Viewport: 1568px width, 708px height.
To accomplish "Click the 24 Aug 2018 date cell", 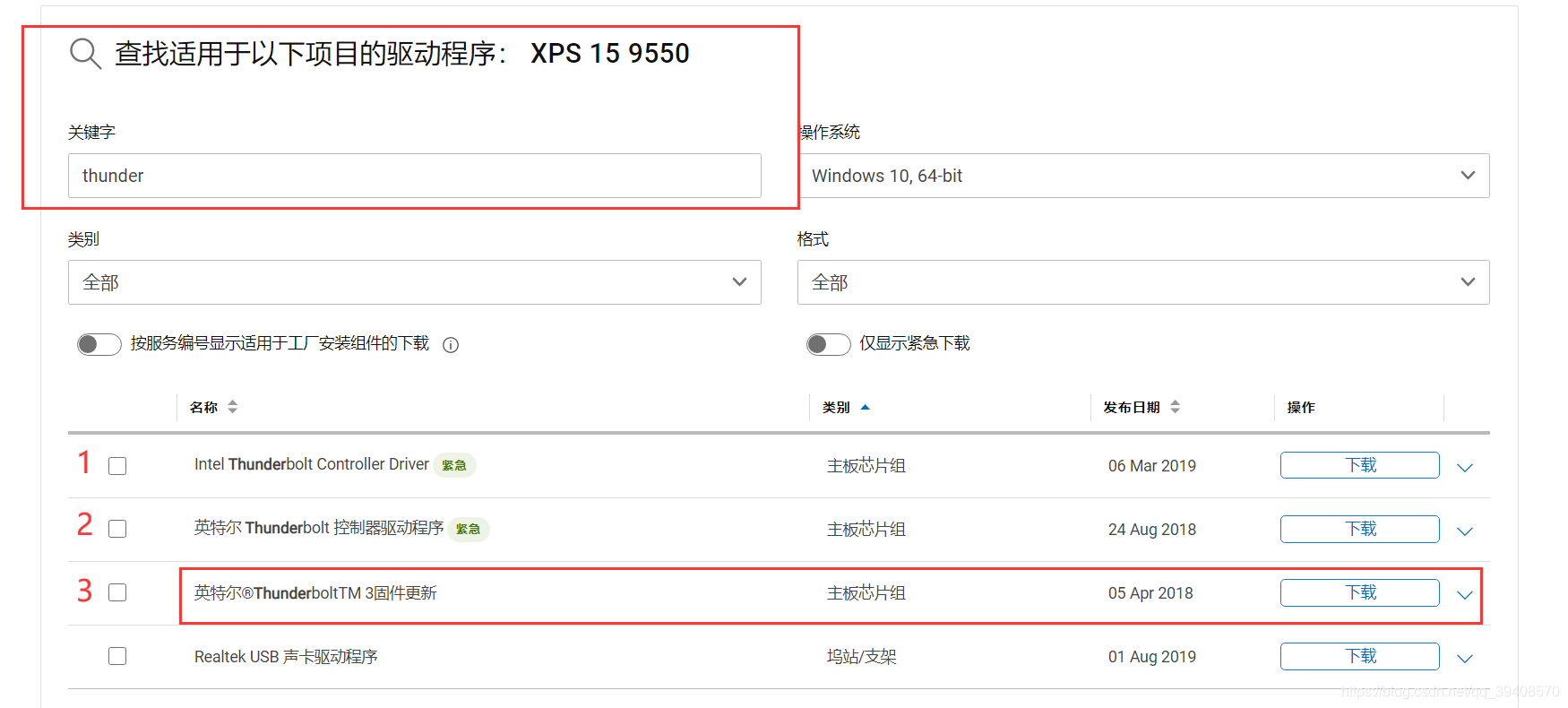I will 1152,530.
